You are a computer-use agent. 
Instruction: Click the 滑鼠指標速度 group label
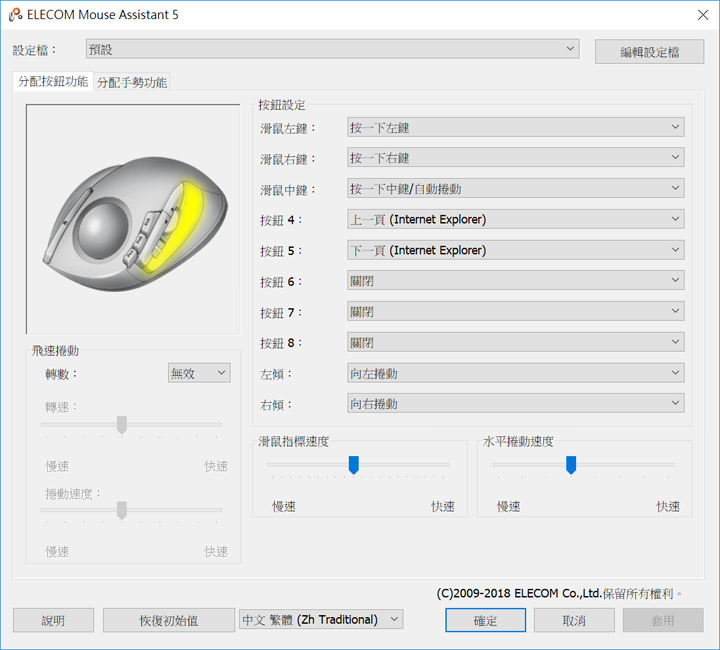(x=293, y=442)
